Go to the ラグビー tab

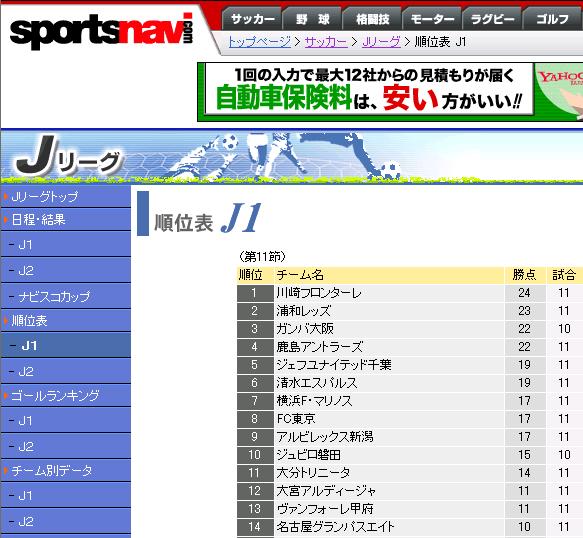[x=492, y=19]
